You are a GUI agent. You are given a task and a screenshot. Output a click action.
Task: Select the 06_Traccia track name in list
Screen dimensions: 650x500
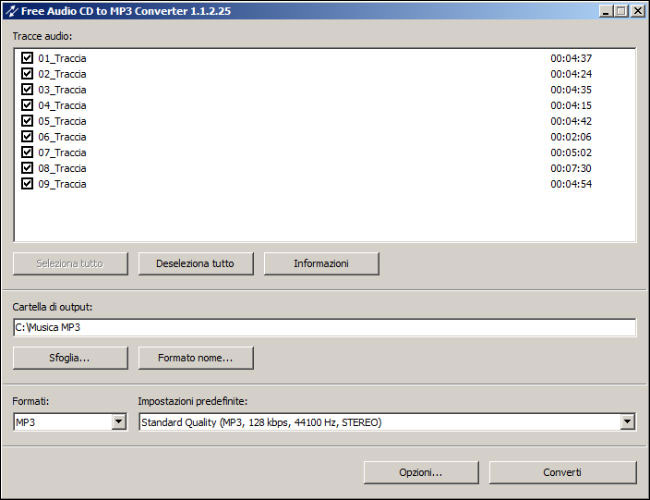tap(62, 137)
